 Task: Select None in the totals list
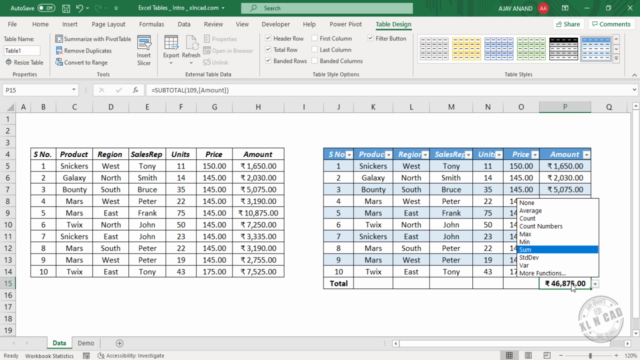pyautogui.click(x=558, y=203)
